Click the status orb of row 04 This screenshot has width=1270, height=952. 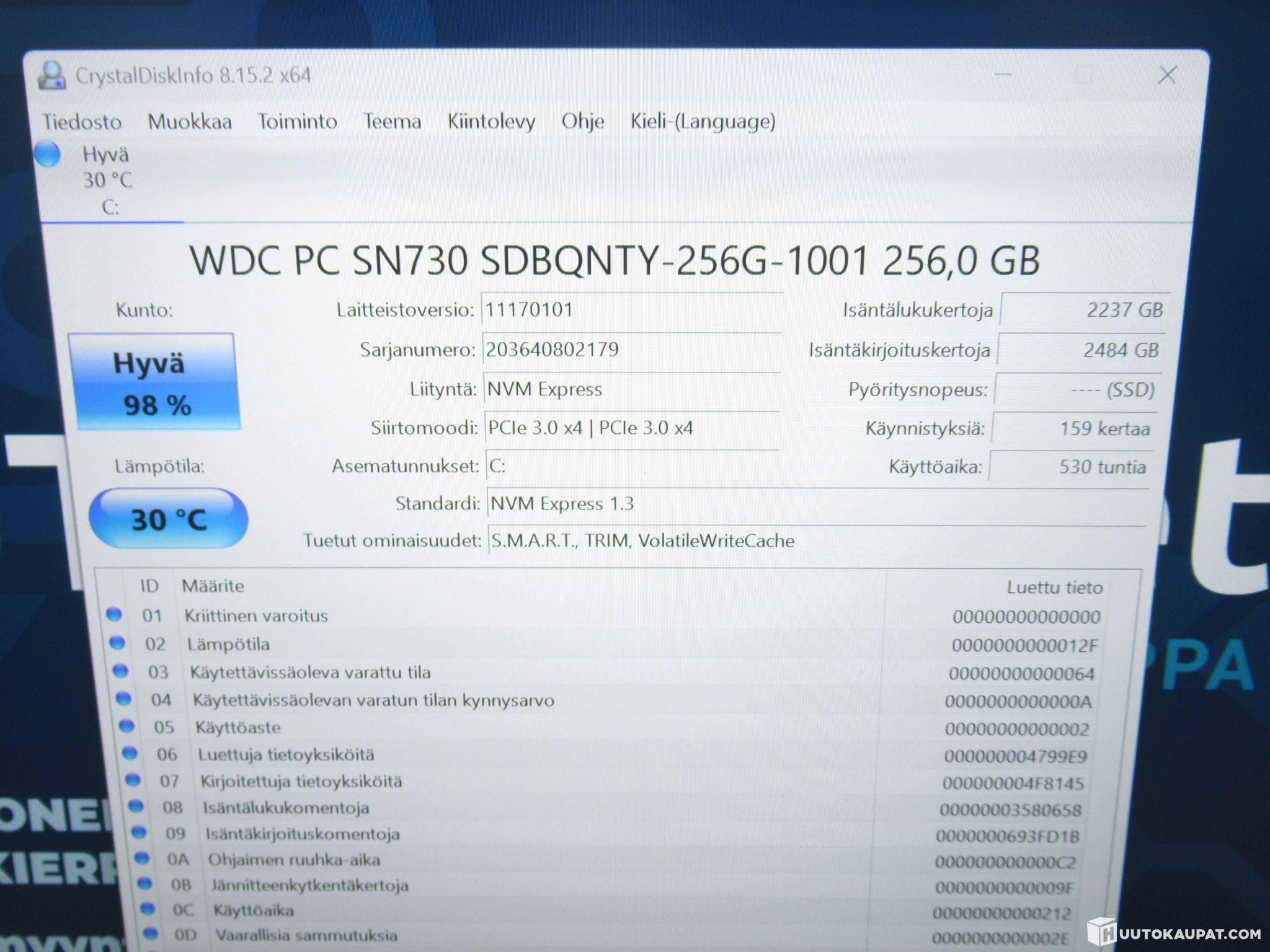point(123,698)
